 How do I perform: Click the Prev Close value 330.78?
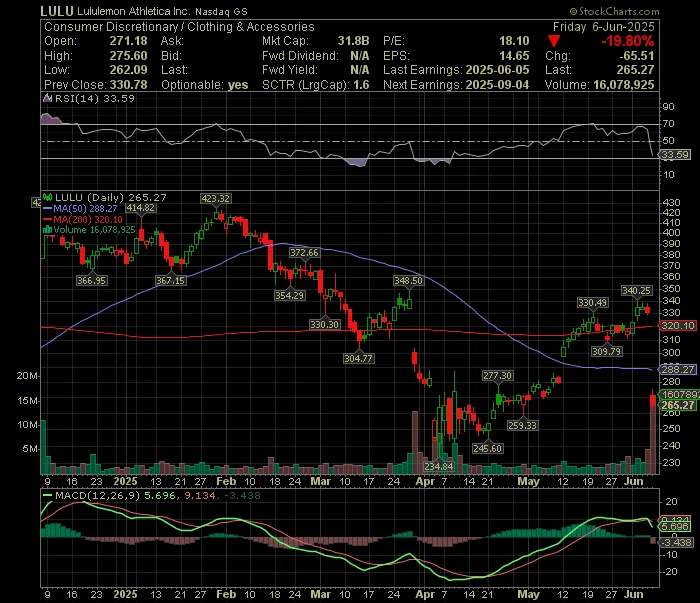pyautogui.click(x=129, y=85)
